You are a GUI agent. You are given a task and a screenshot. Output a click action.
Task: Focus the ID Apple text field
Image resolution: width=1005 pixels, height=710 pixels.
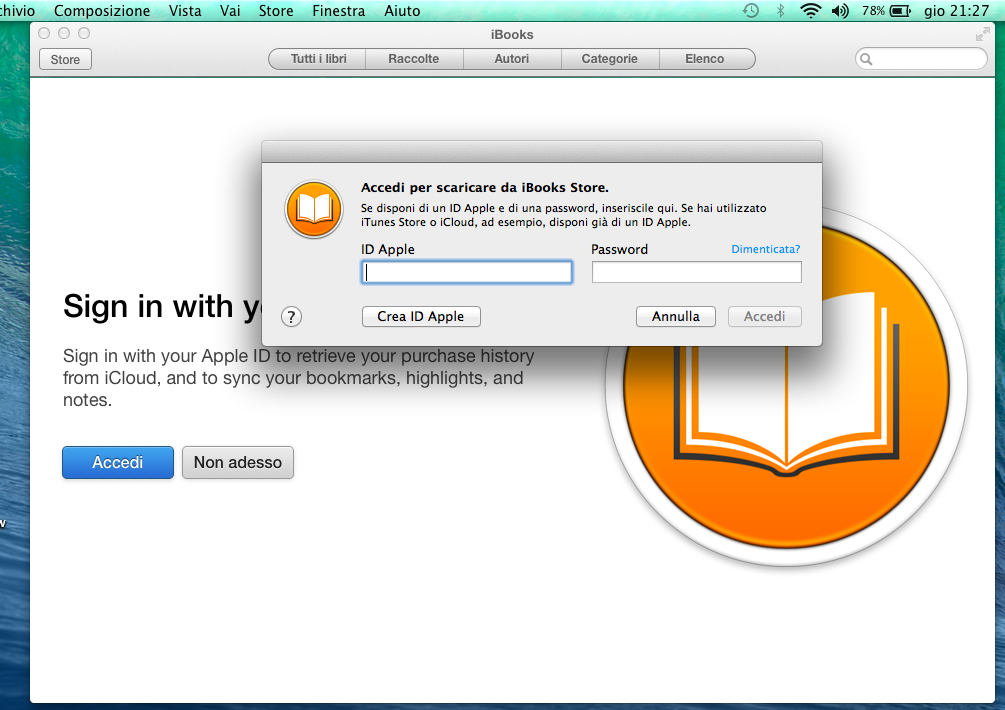[x=467, y=272]
